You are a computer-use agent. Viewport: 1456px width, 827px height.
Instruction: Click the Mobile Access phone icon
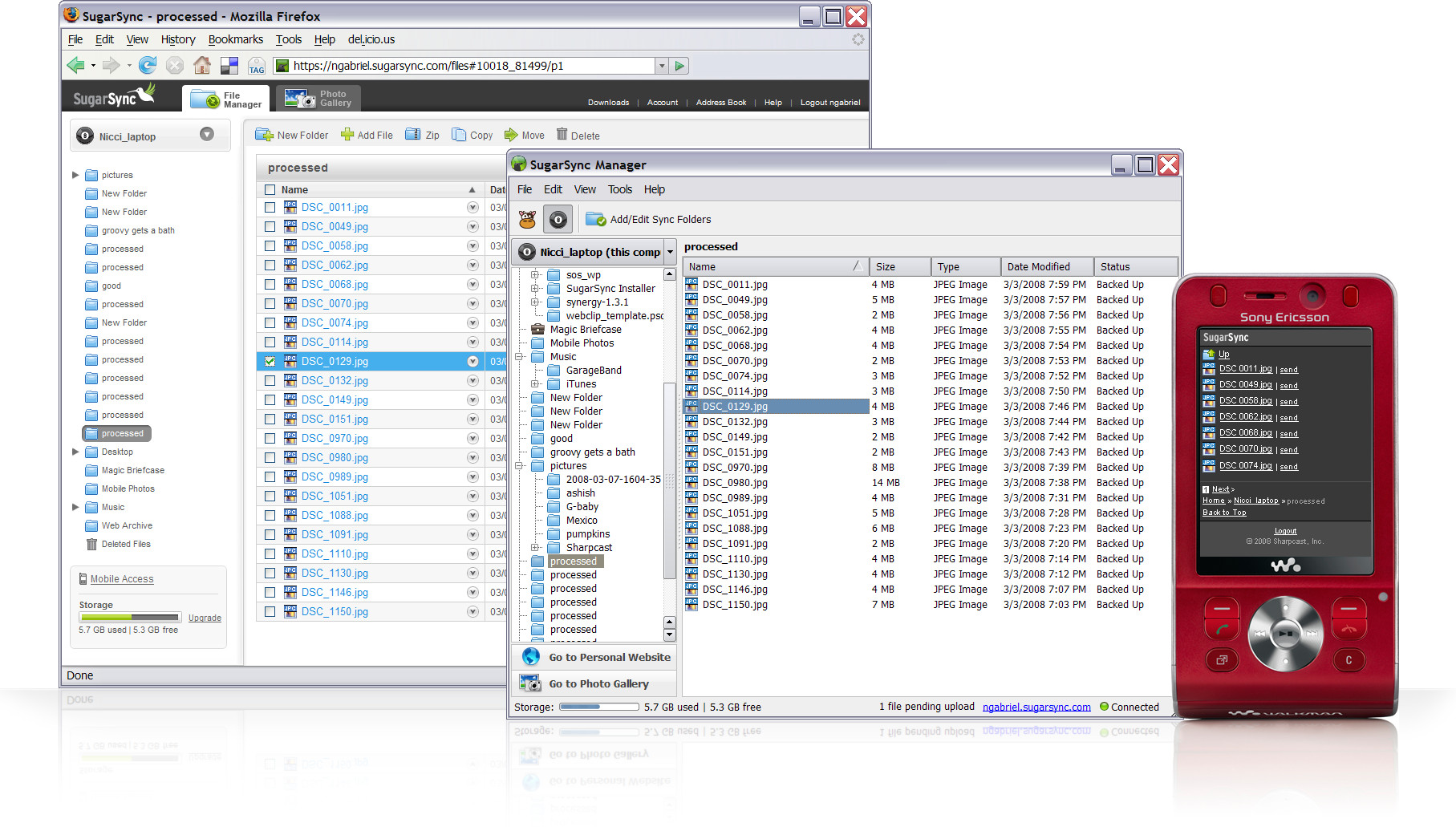pos(83,578)
